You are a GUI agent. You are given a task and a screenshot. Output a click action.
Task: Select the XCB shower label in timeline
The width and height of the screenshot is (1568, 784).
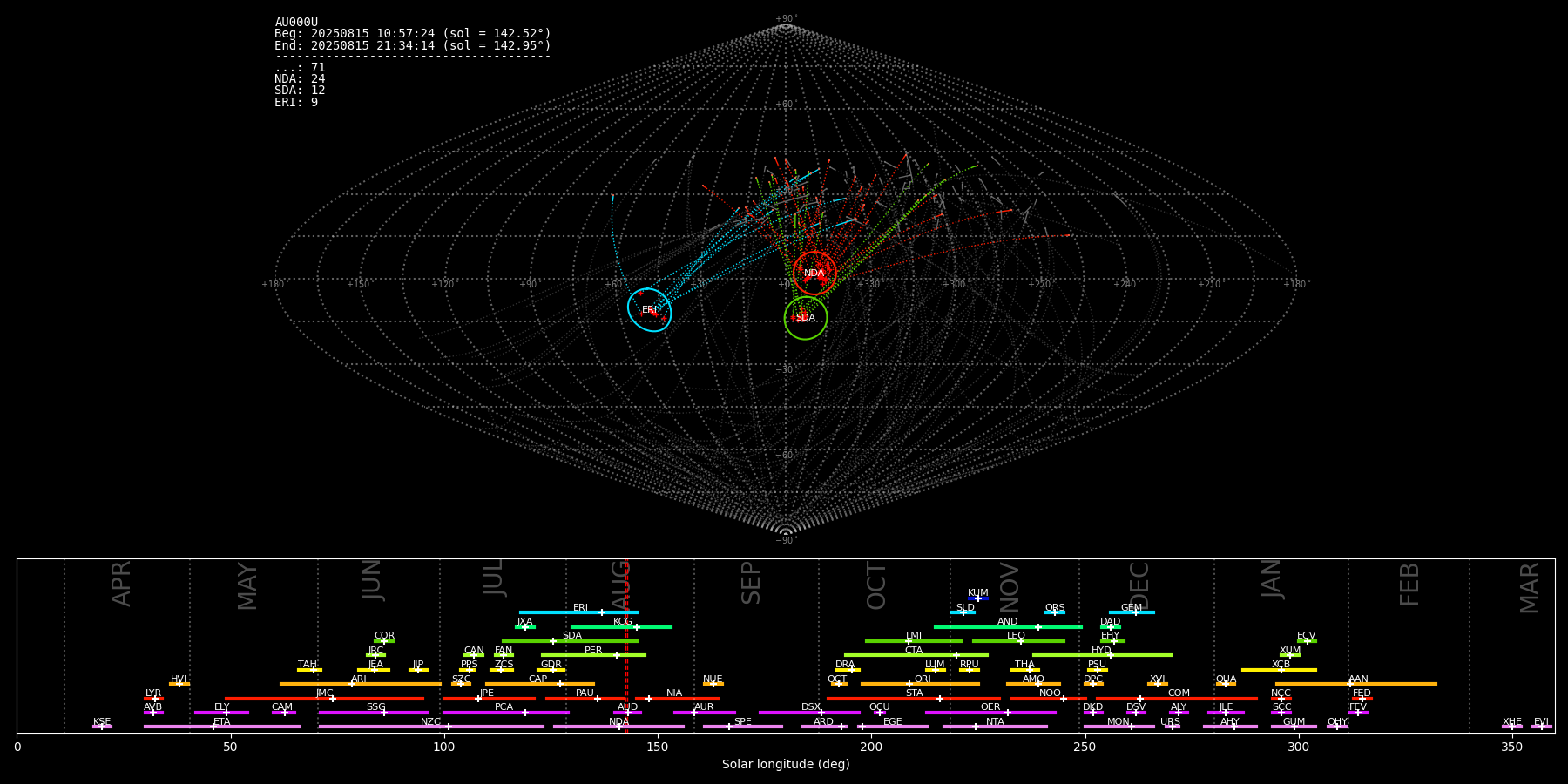point(1281,665)
